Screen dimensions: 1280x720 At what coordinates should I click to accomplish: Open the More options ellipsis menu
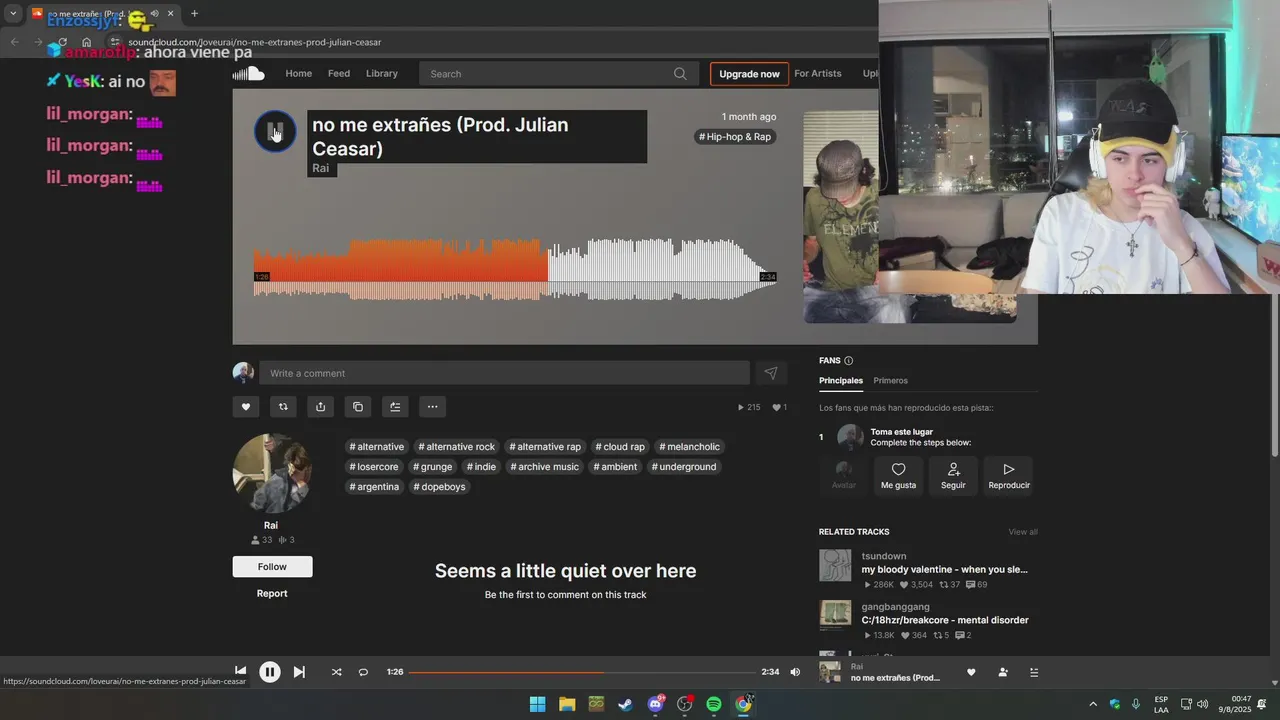point(432,406)
